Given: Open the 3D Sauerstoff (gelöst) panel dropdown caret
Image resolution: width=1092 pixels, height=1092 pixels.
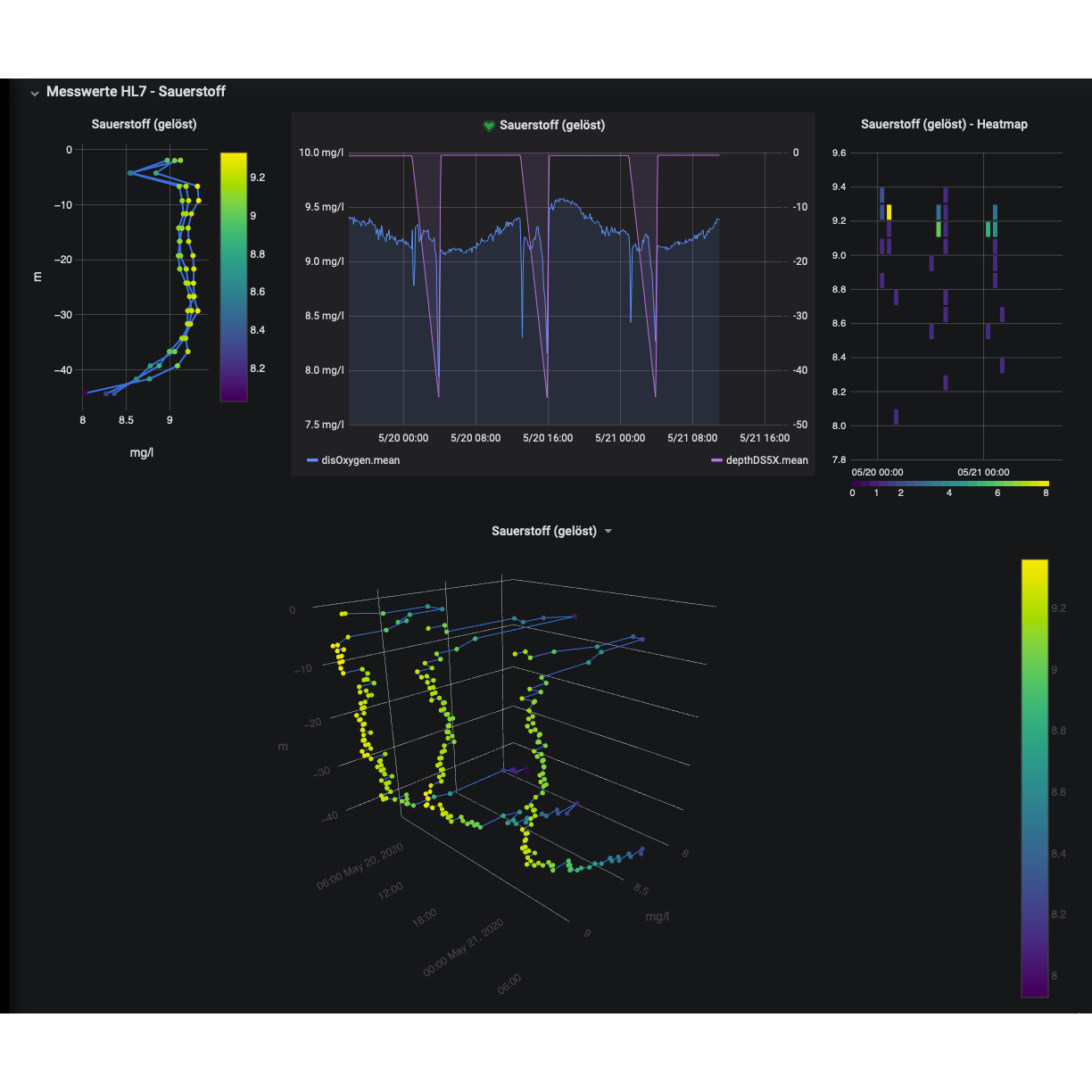Looking at the screenshot, I should (608, 532).
